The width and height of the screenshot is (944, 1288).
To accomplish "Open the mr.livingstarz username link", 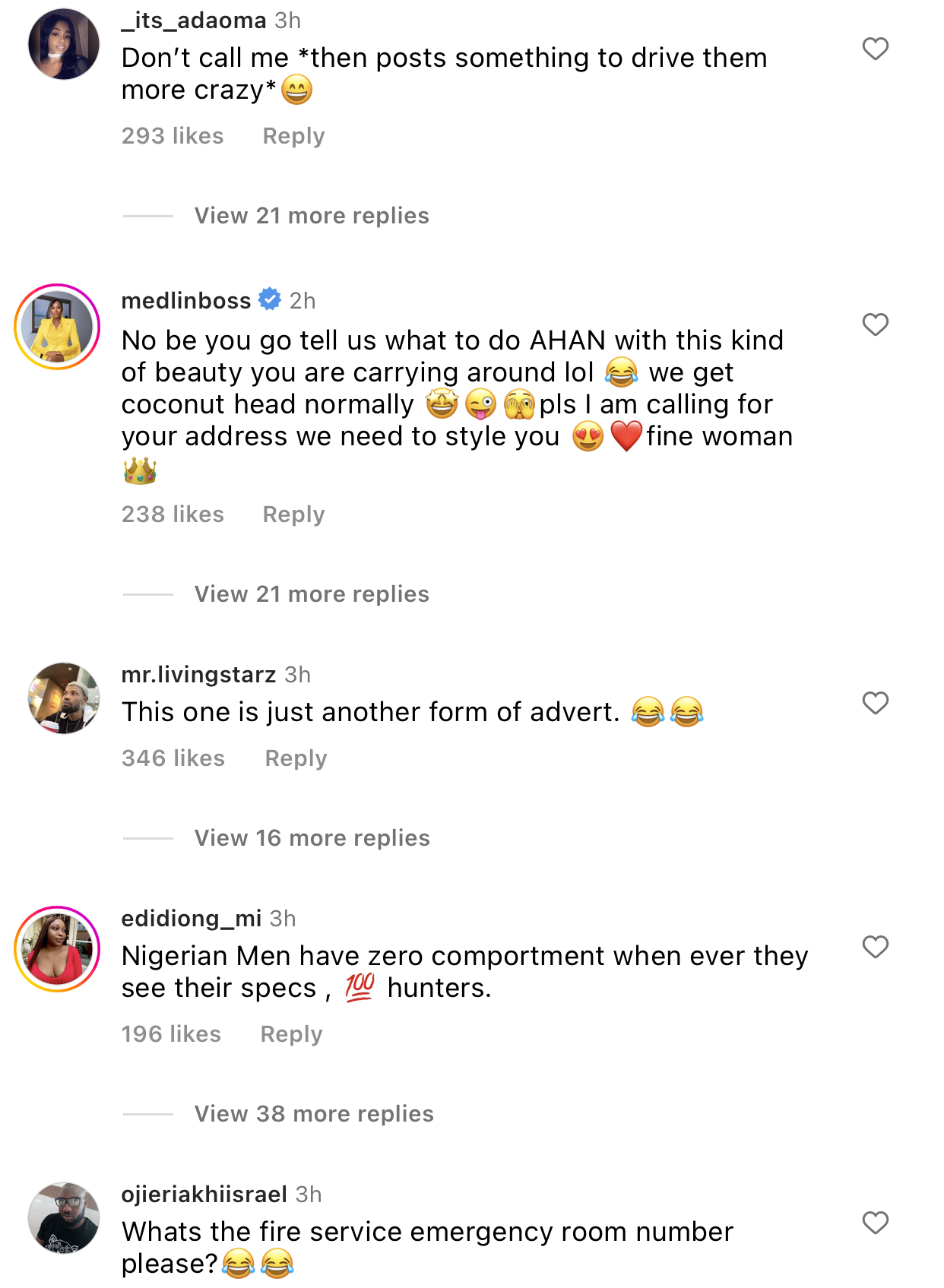I will click(198, 675).
